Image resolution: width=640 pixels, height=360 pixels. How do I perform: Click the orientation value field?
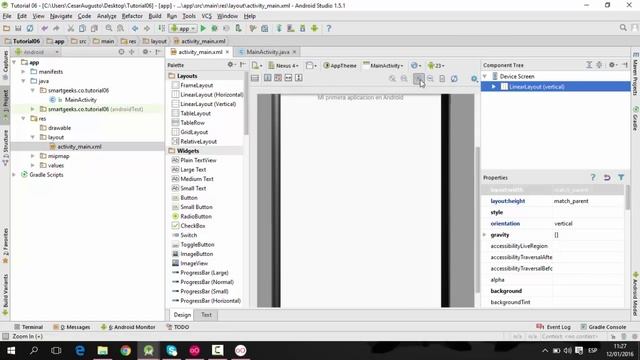[588, 223]
